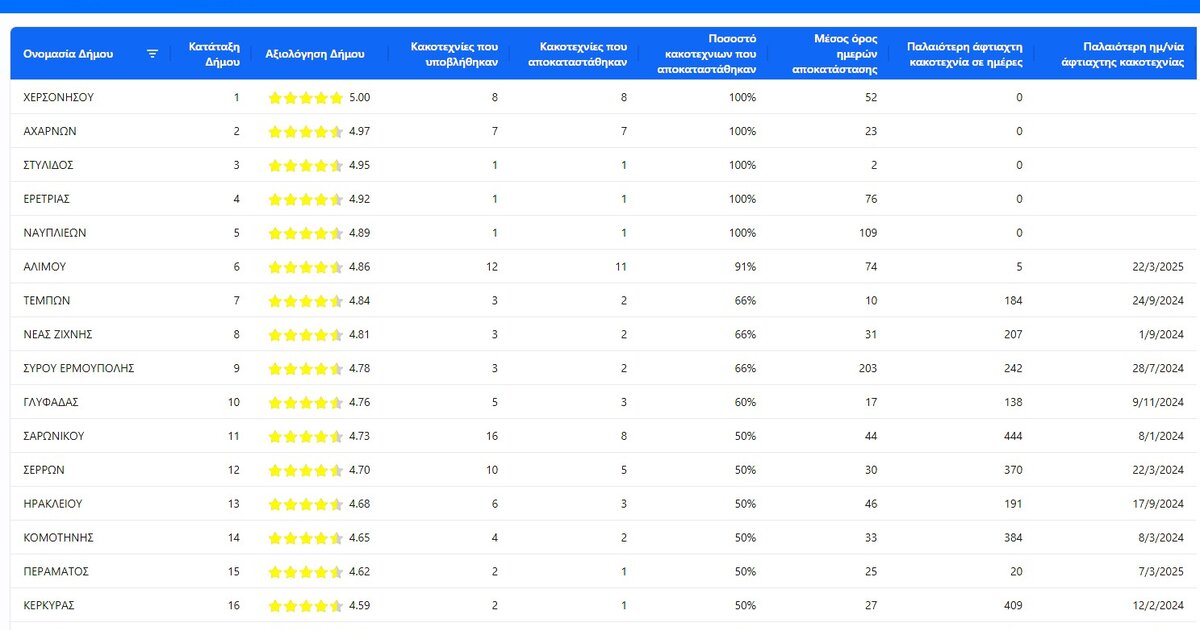Click the ΣΤΥΛΙΔΟΣ 4.95 star rating
Screen dimensions: 1200x630
click(305, 166)
